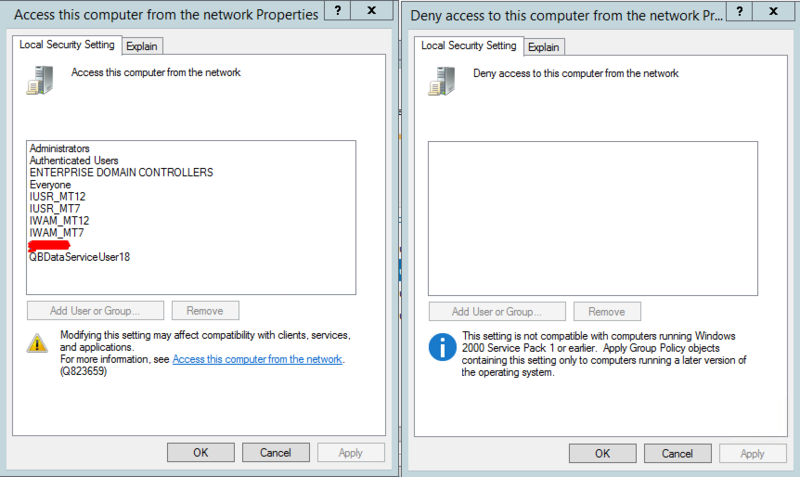Viewport: 800px width, 477px height.
Task: Open the 'Access this computer from the network' link
Action: (258, 359)
